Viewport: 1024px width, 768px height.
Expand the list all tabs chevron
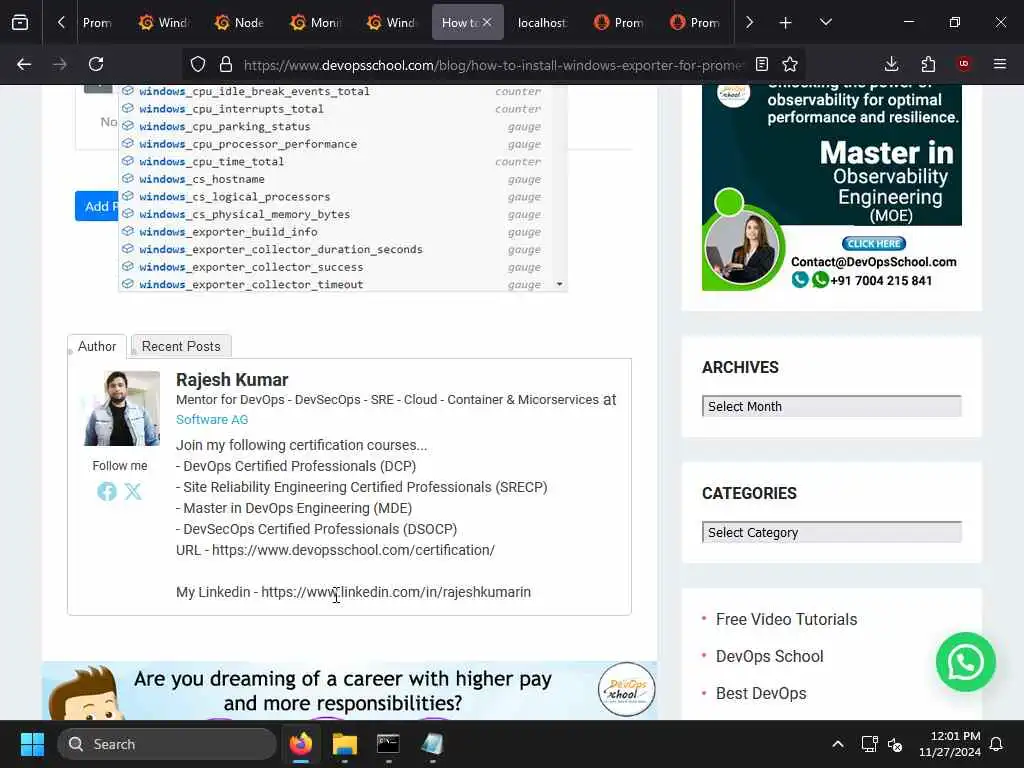coord(825,22)
